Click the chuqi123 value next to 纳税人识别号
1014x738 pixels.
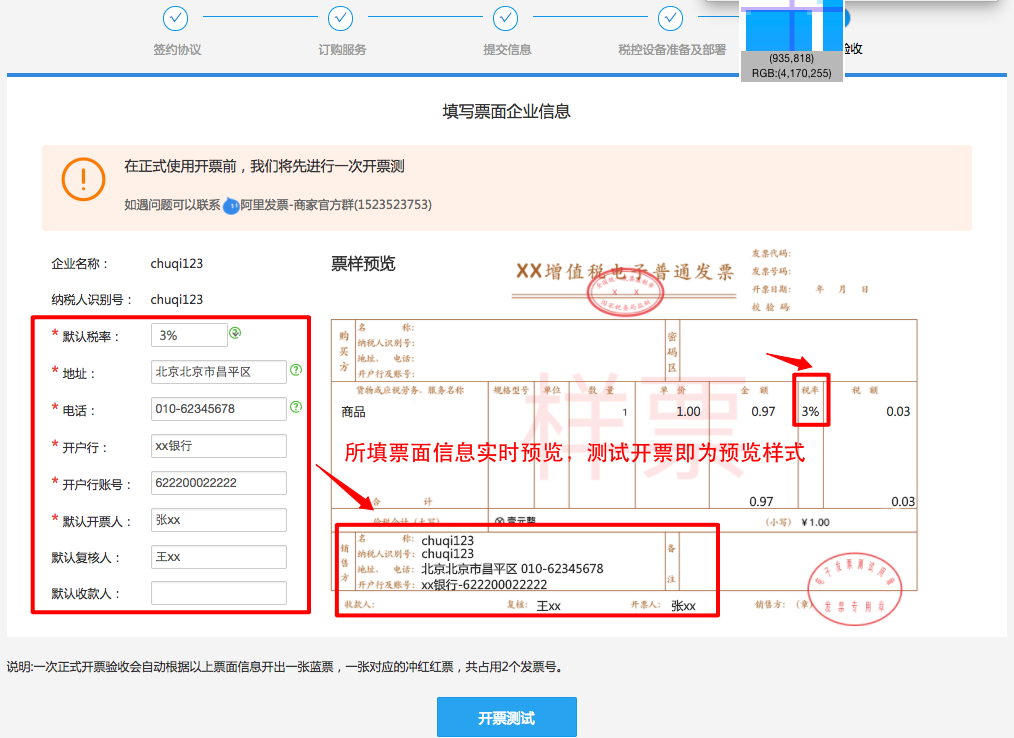point(177,299)
